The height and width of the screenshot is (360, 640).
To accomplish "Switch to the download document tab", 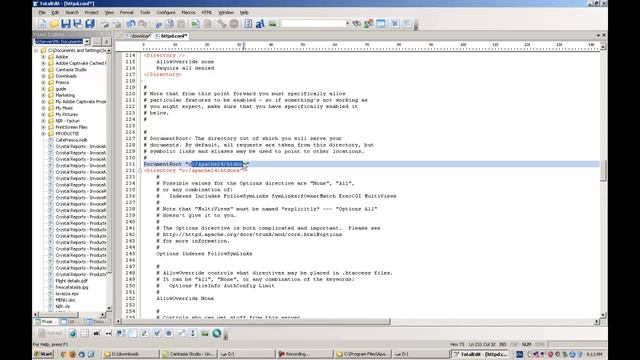I will (138, 36).
